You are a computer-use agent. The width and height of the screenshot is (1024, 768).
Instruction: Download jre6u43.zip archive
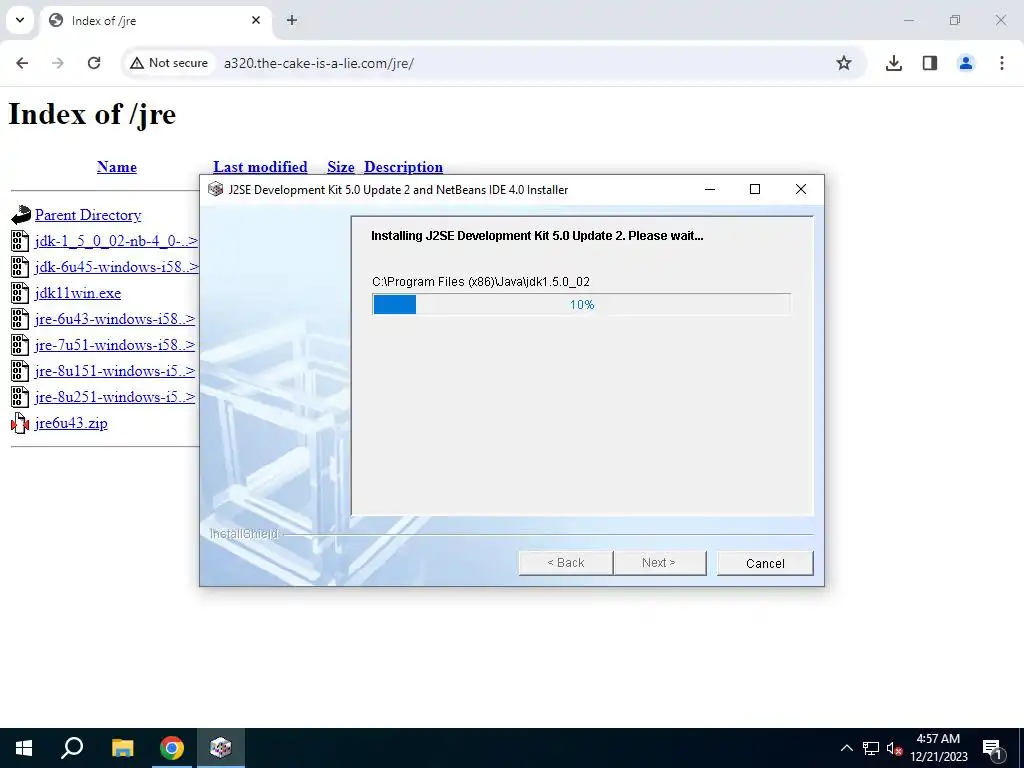71,423
